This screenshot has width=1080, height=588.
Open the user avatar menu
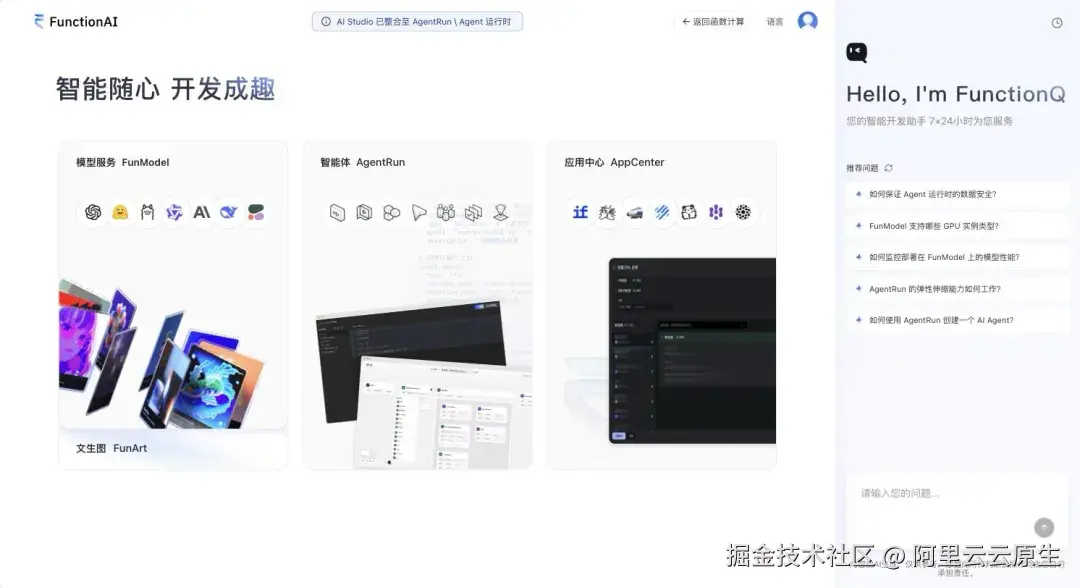click(x=807, y=21)
